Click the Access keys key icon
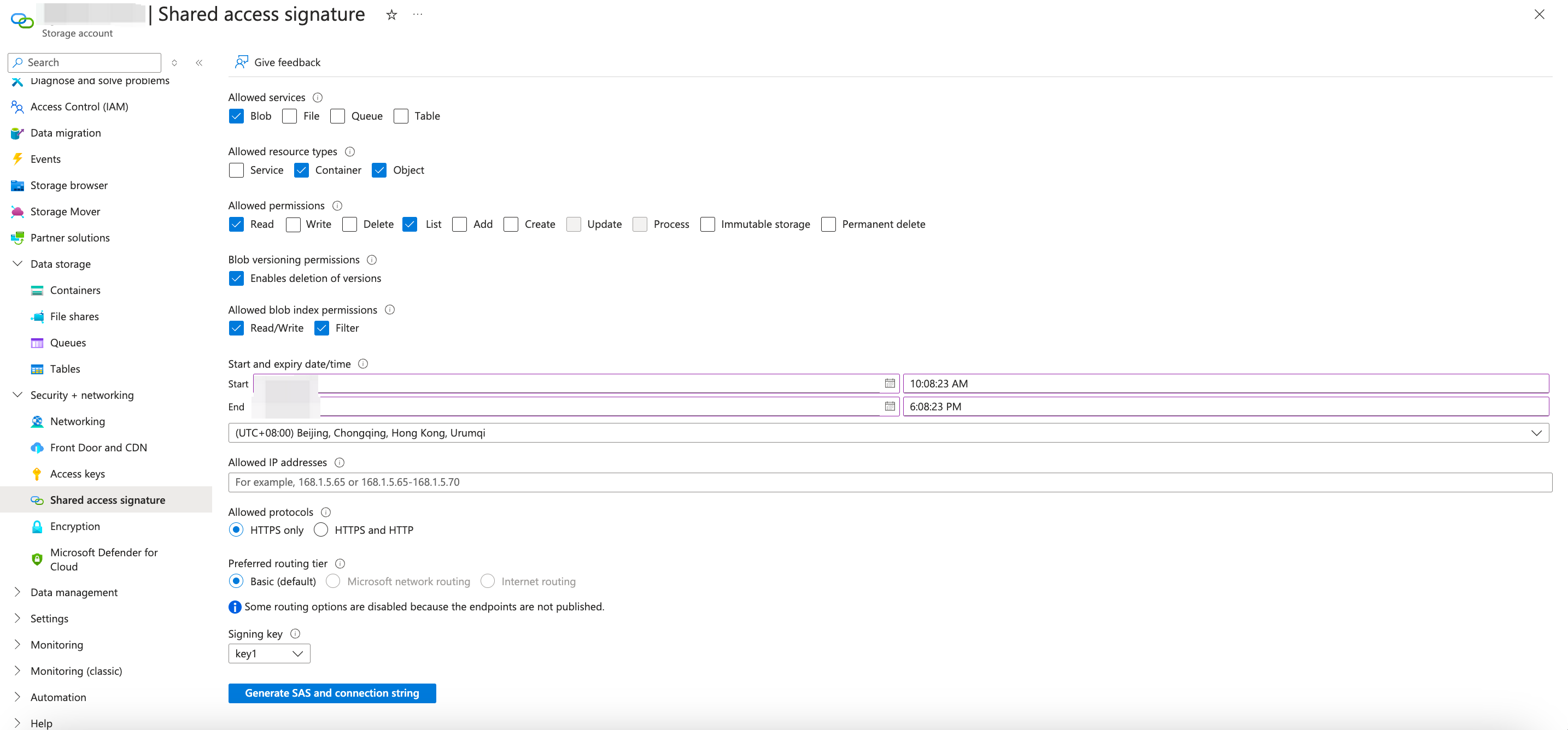Image resolution: width=1568 pixels, height=730 pixels. tap(37, 474)
